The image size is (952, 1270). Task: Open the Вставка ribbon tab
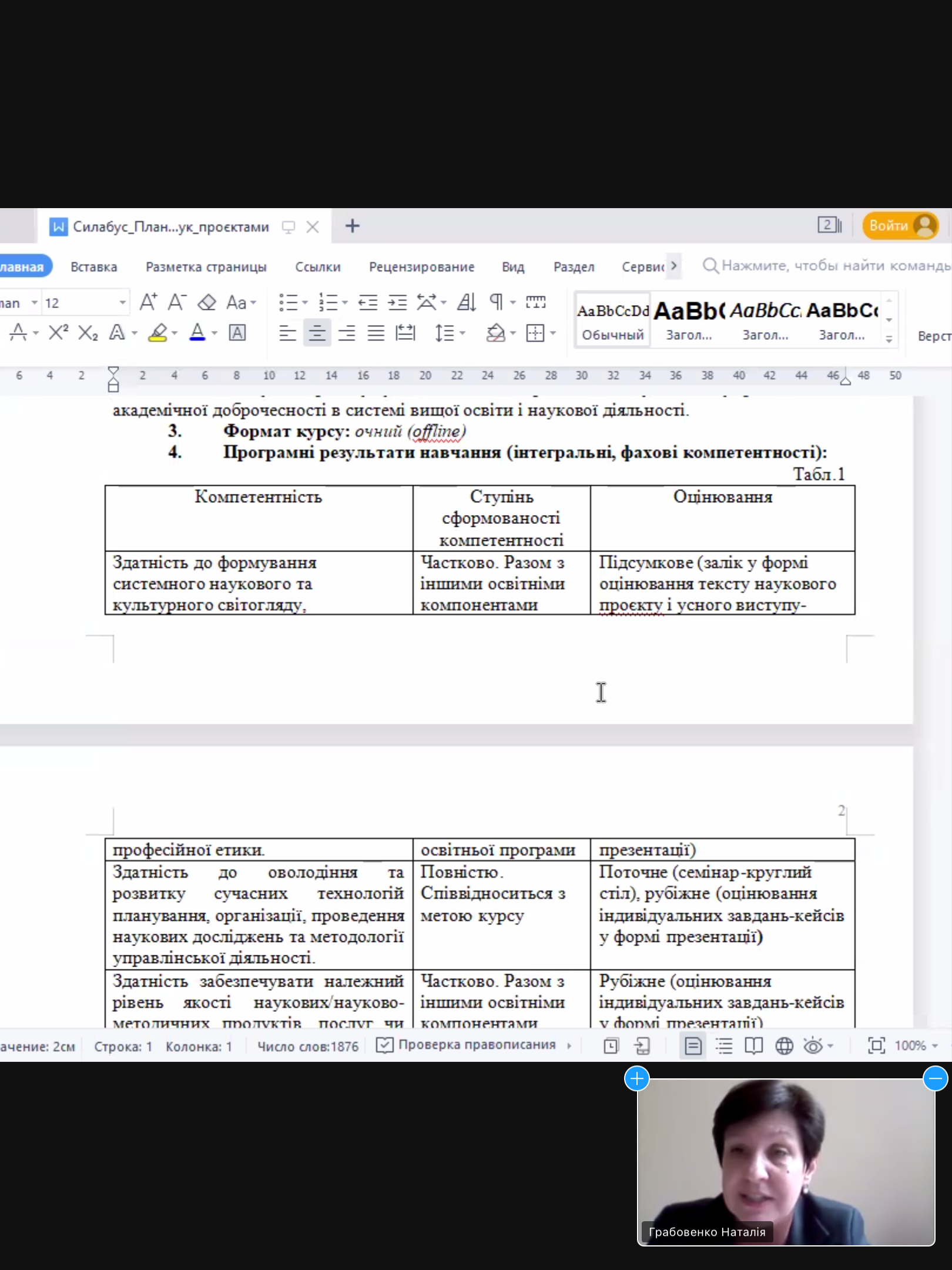click(x=93, y=267)
